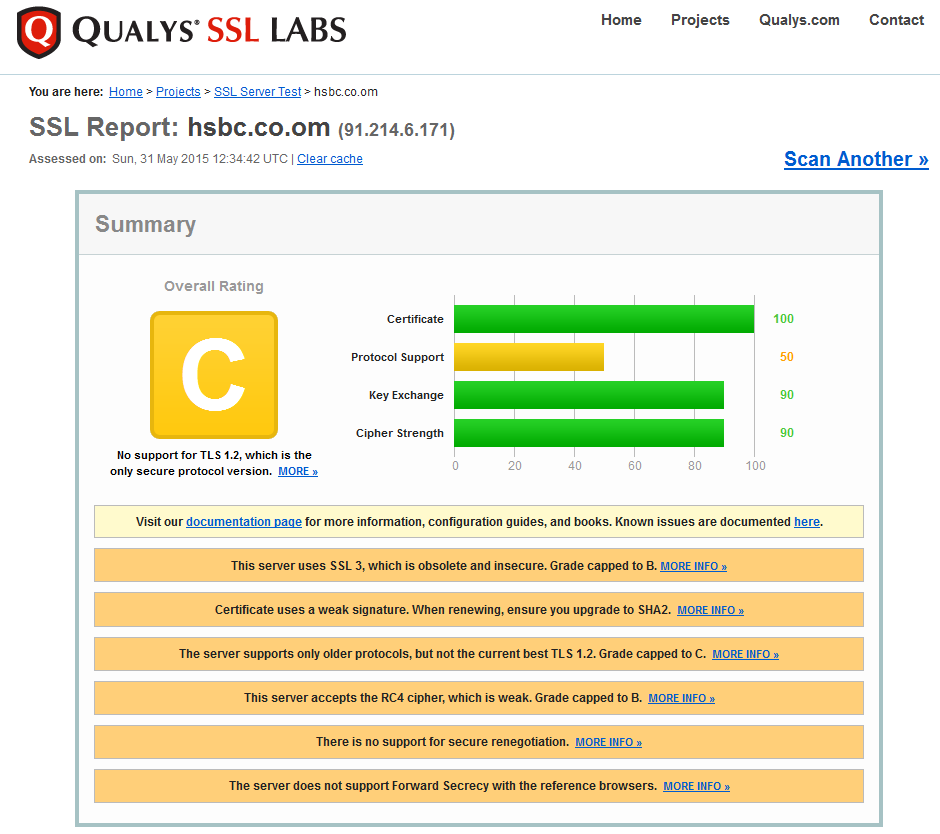The image size is (940, 834).
Task: Click the green Certificate score bar
Action: pos(604,319)
